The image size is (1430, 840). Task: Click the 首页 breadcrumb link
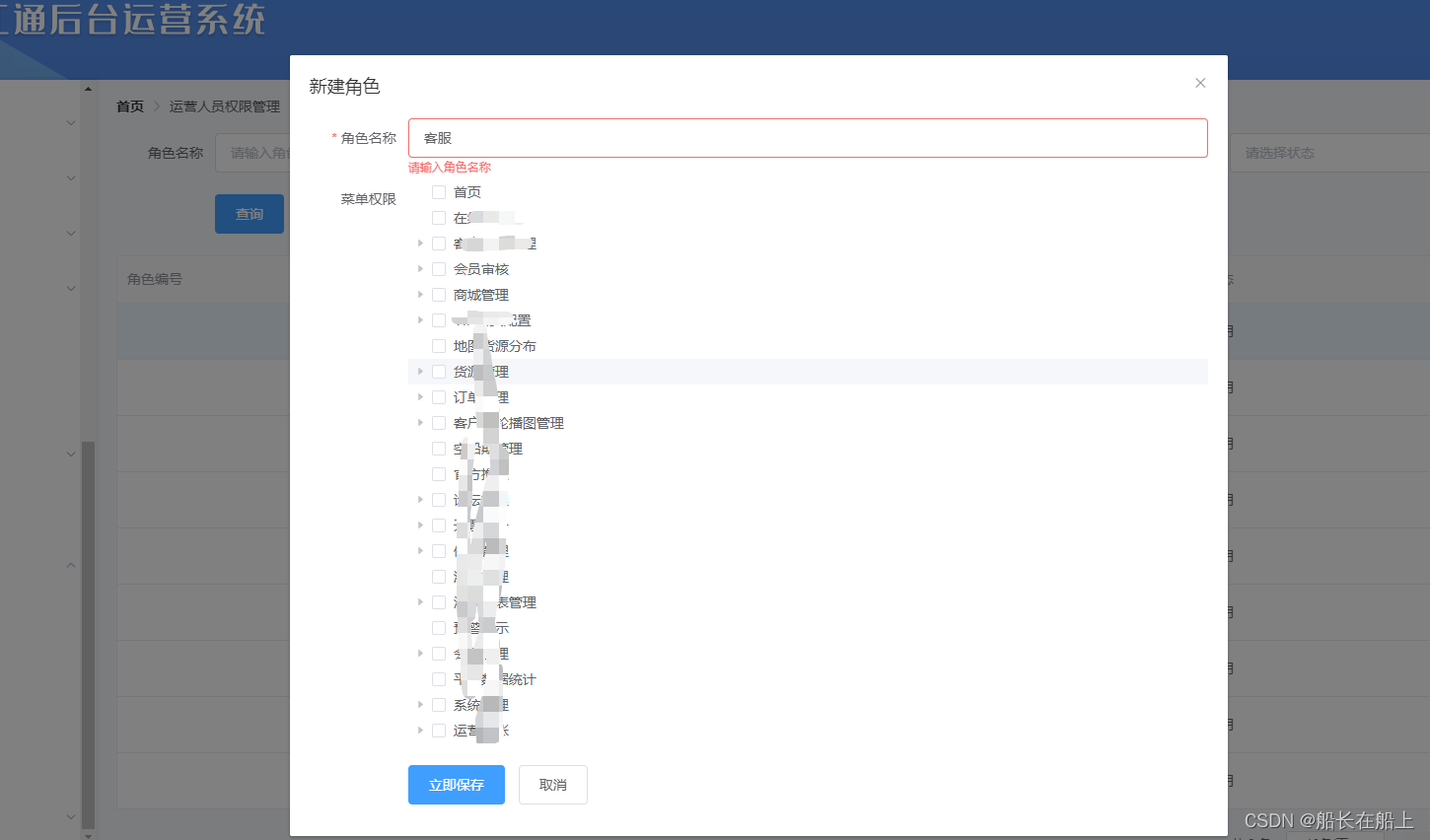pyautogui.click(x=129, y=105)
